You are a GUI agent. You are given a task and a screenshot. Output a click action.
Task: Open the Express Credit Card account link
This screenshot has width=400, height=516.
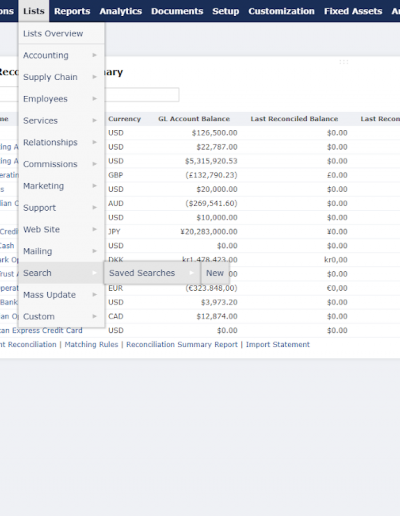(x=41, y=330)
